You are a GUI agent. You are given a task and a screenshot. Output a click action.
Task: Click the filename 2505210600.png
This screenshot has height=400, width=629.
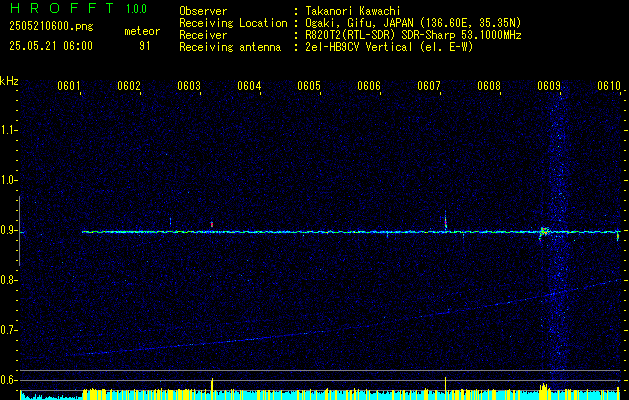[51, 26]
